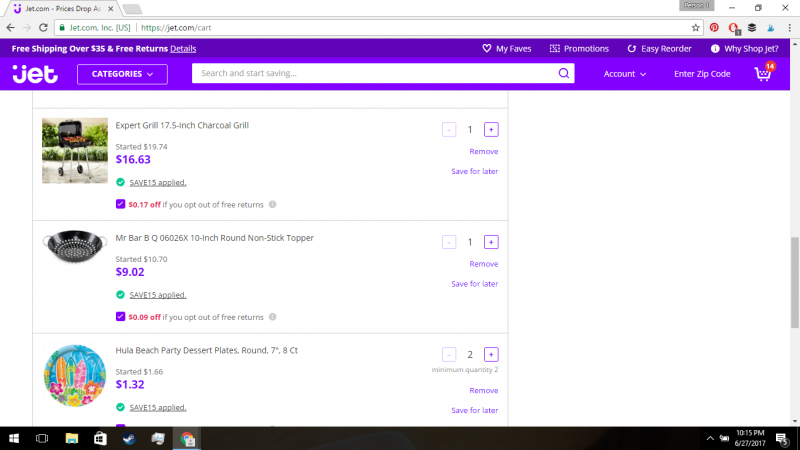This screenshot has height=450, width=800.
Task: Increase Mr Bar B Q Topper quantity
Action: [491, 242]
